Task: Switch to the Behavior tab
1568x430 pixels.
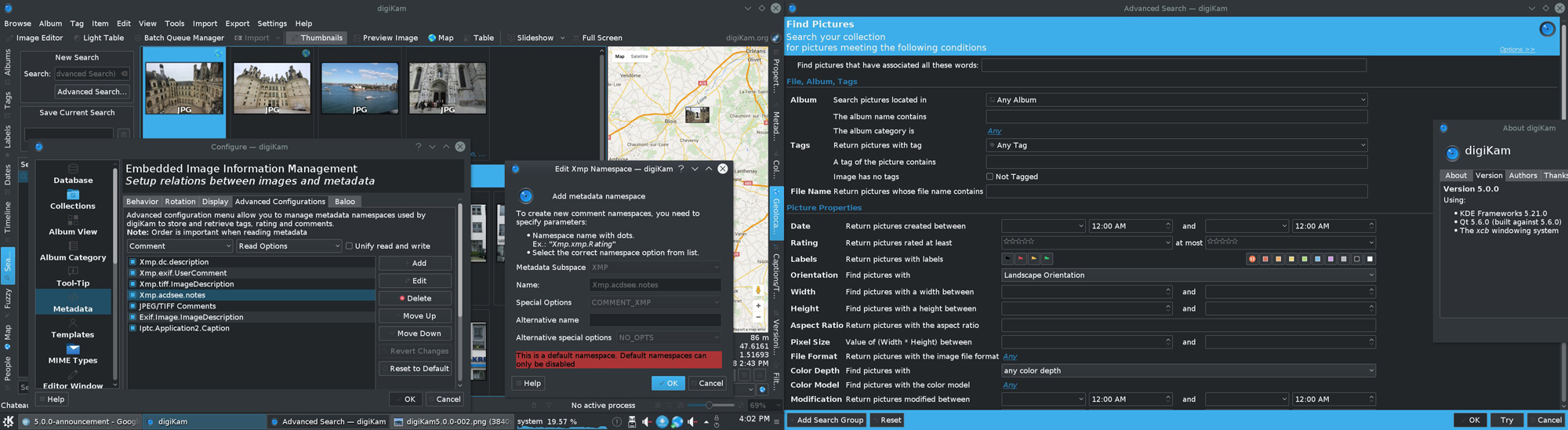Action: pos(142,202)
